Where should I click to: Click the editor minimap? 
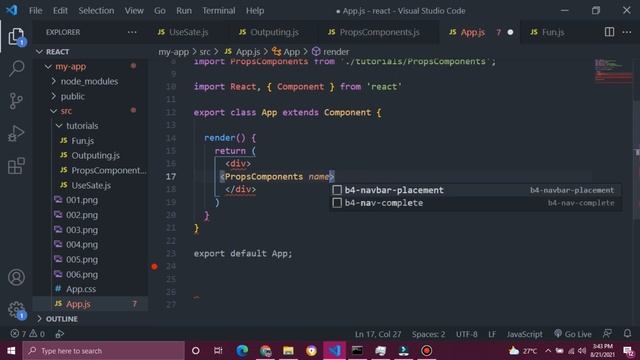pos(613,70)
